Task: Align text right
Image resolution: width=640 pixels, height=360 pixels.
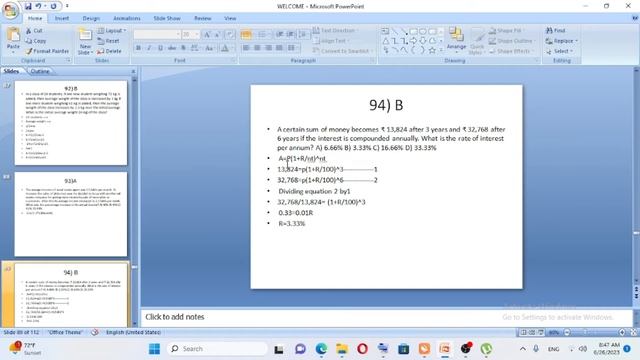Action: point(268,48)
